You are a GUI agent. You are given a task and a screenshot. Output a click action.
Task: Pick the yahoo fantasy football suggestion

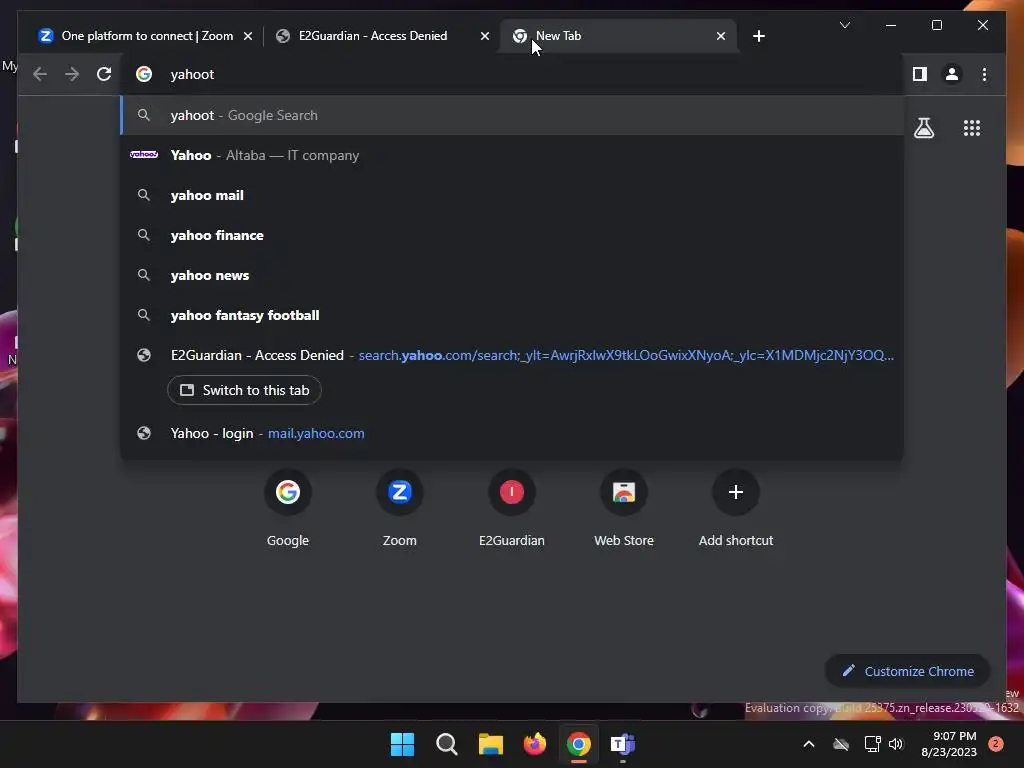click(513, 315)
